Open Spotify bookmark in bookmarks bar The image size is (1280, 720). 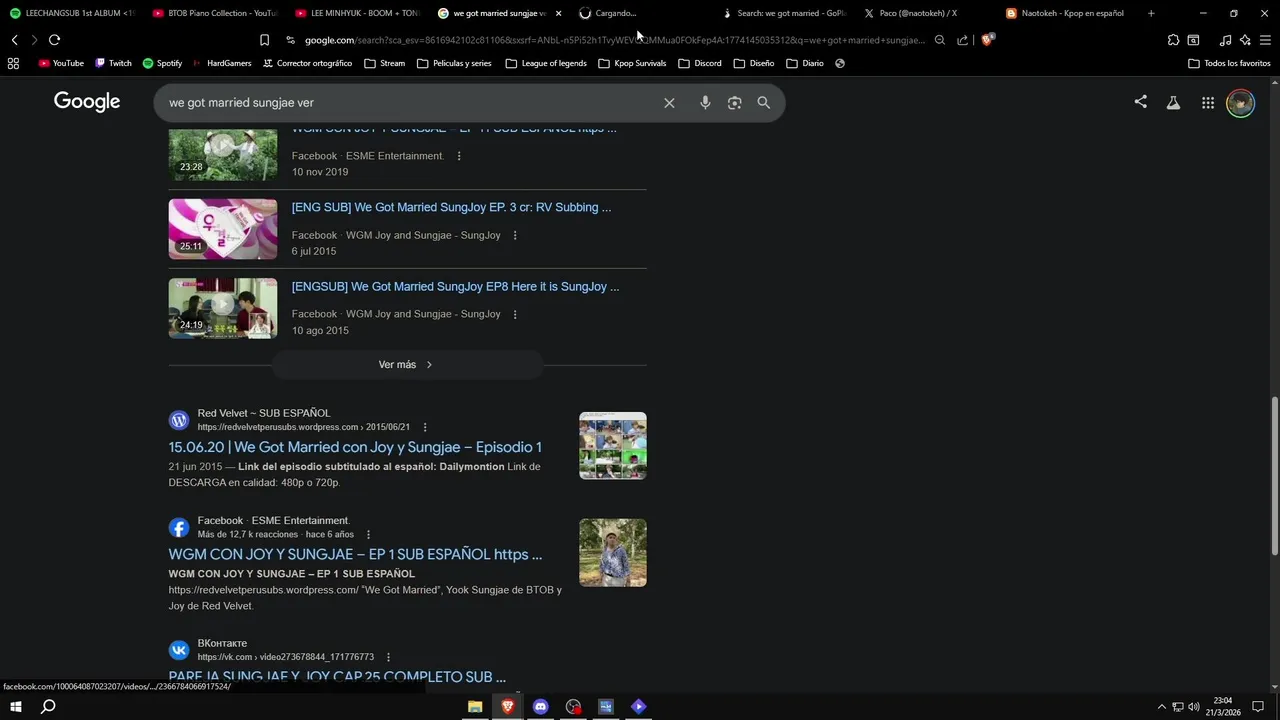(162, 63)
